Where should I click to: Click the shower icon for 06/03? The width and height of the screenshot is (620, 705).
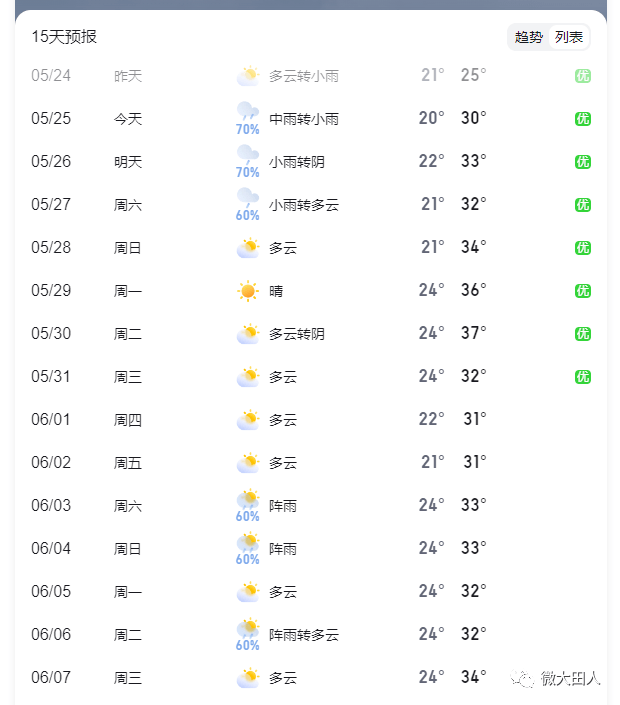[248, 498]
